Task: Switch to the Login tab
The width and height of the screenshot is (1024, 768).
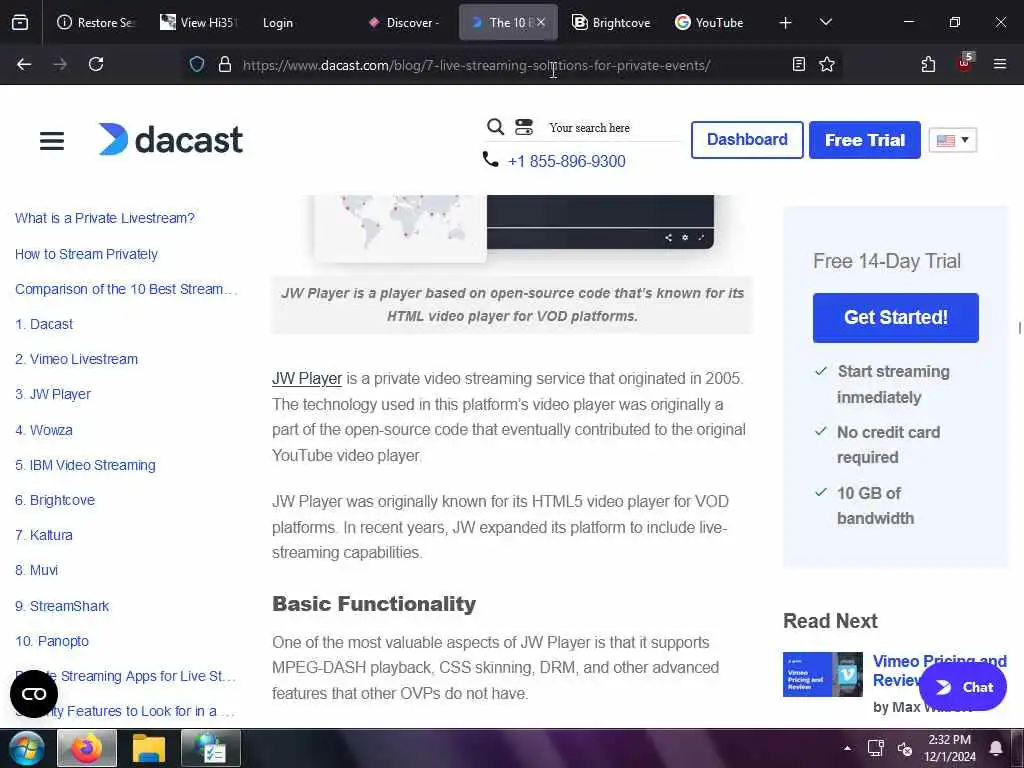Action: 278,23
